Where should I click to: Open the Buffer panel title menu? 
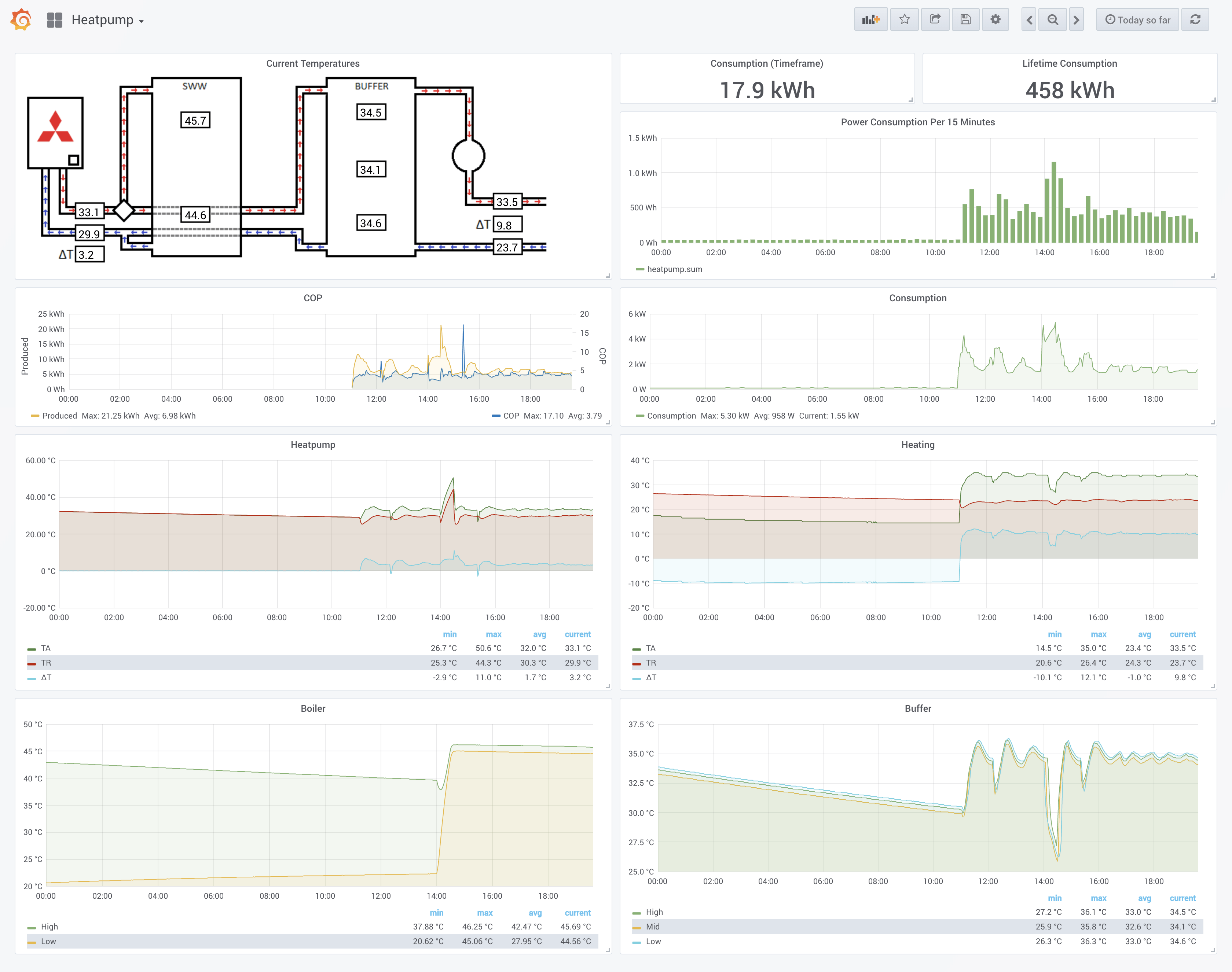[918, 708]
